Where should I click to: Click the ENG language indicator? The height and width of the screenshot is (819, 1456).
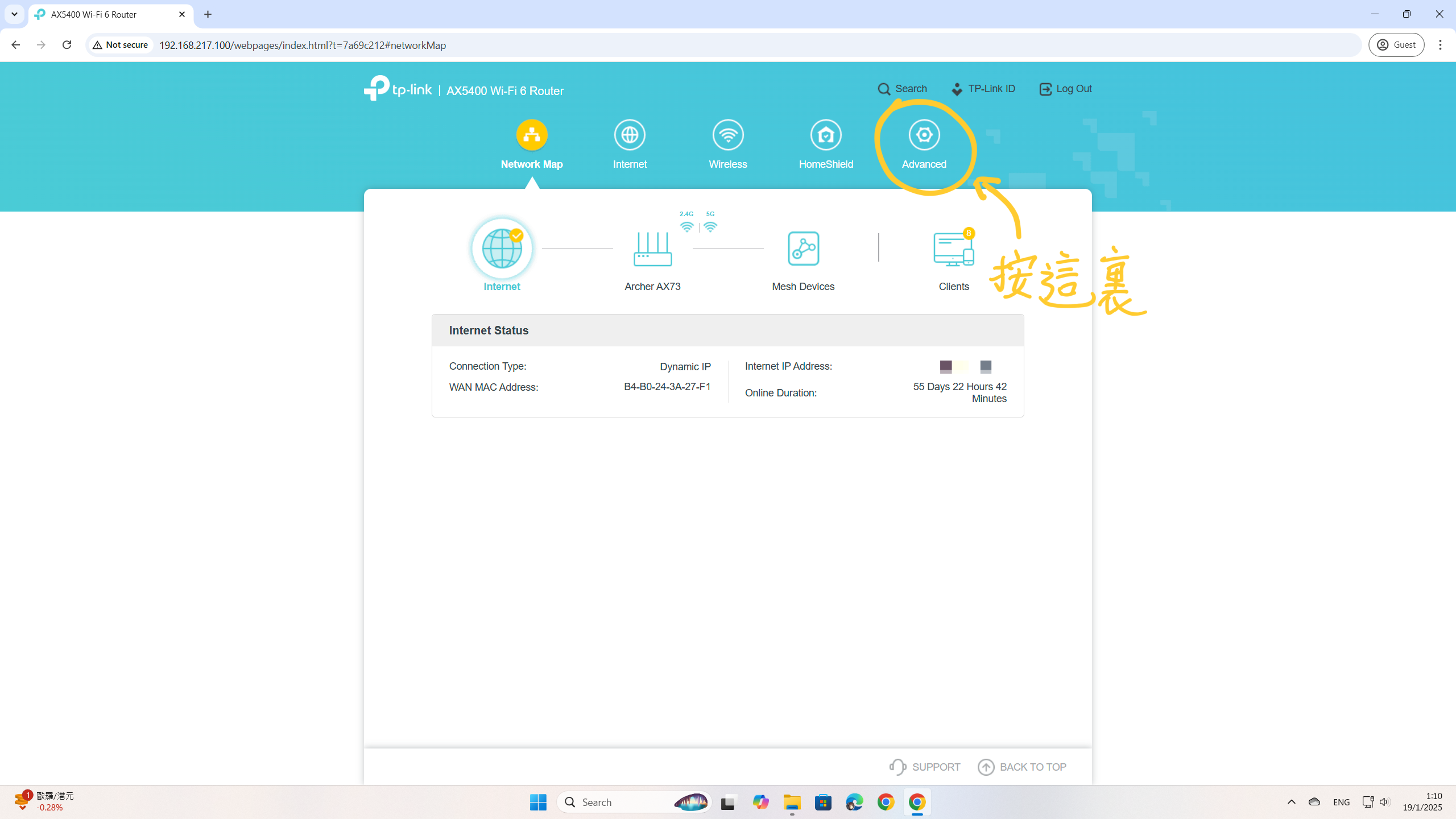click(1341, 802)
